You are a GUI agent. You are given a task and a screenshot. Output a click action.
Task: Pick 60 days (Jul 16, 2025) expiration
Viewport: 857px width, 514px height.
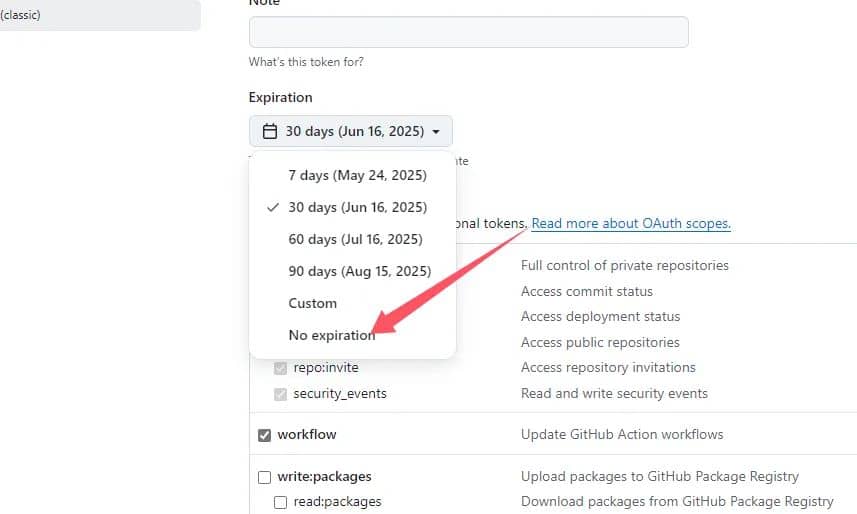point(355,239)
